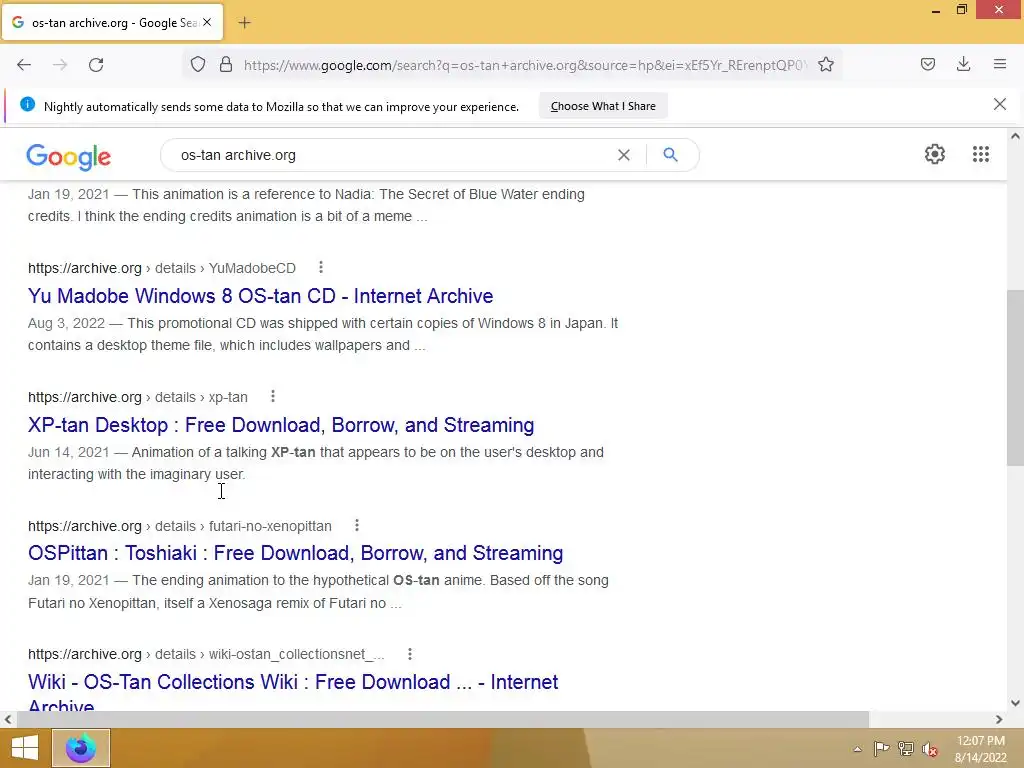Open tracking protection shield icon
The width and height of the screenshot is (1024, 768).
[x=198, y=65]
